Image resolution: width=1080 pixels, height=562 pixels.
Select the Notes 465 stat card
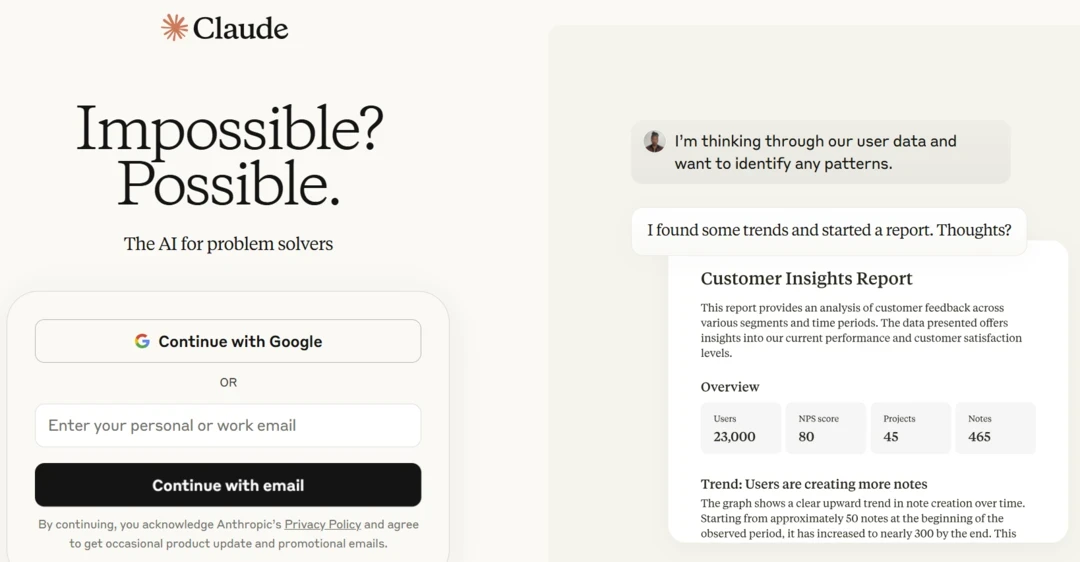[x=995, y=428]
